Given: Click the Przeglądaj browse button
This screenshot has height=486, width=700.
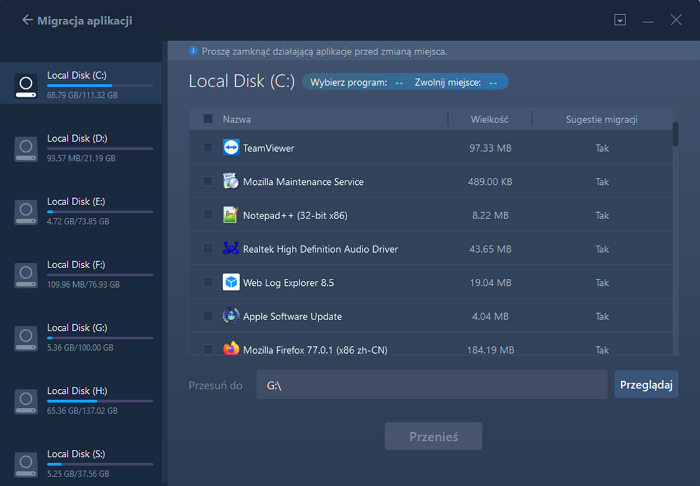Looking at the screenshot, I should tap(646, 384).
